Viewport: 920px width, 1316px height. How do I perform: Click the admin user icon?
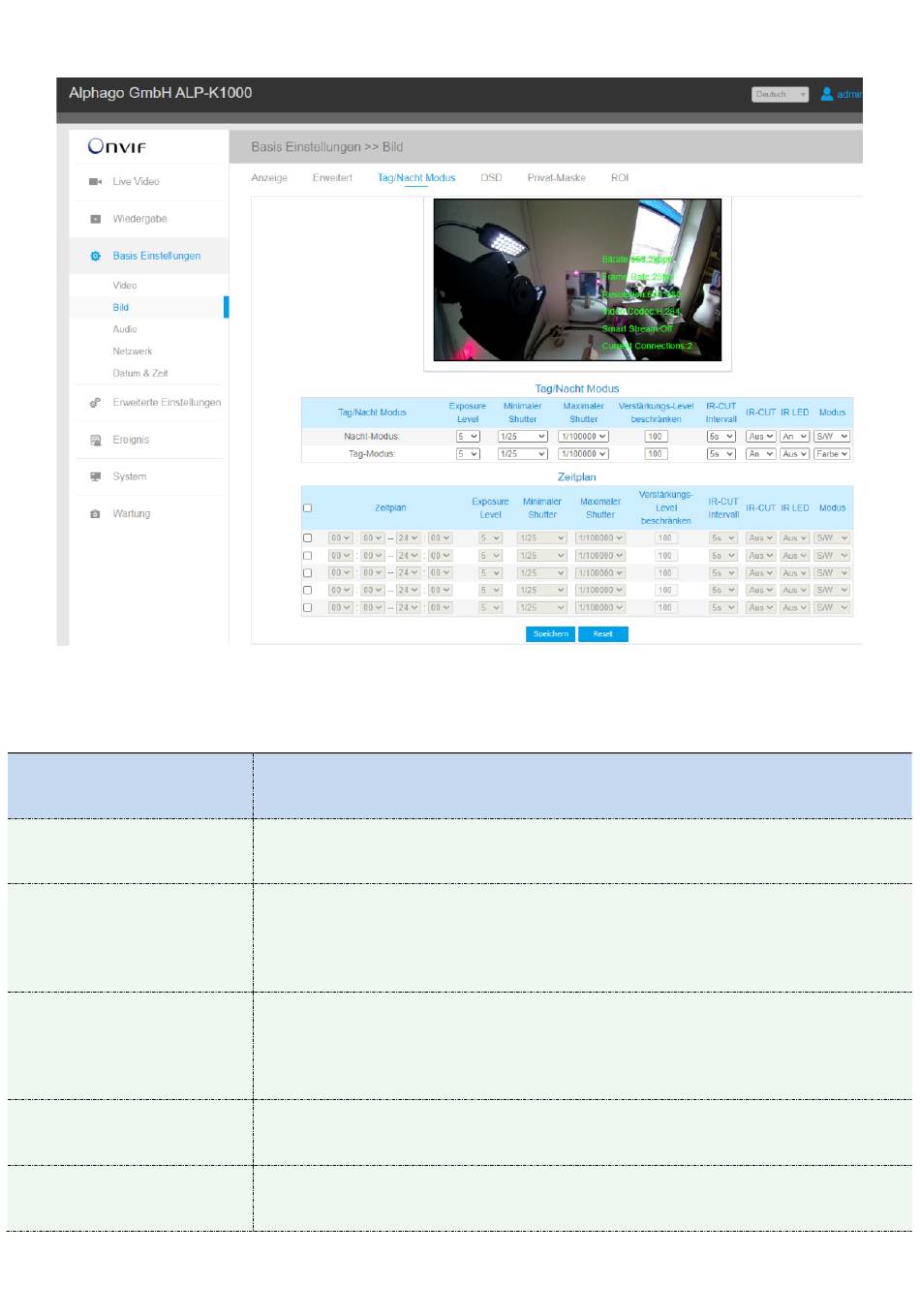[x=826, y=94]
